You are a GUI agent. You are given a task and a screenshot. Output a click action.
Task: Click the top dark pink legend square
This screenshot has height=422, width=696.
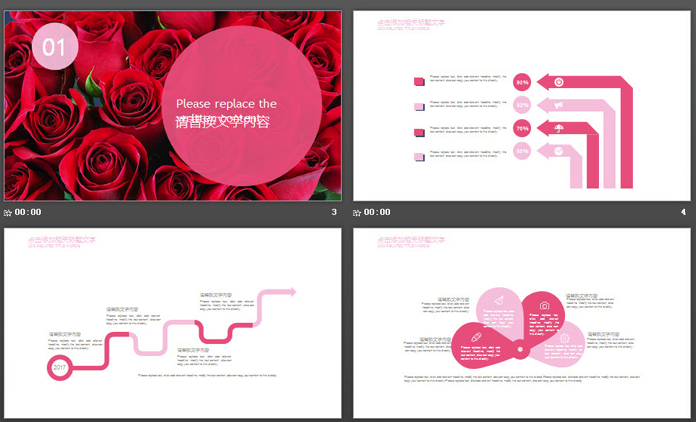tap(419, 82)
